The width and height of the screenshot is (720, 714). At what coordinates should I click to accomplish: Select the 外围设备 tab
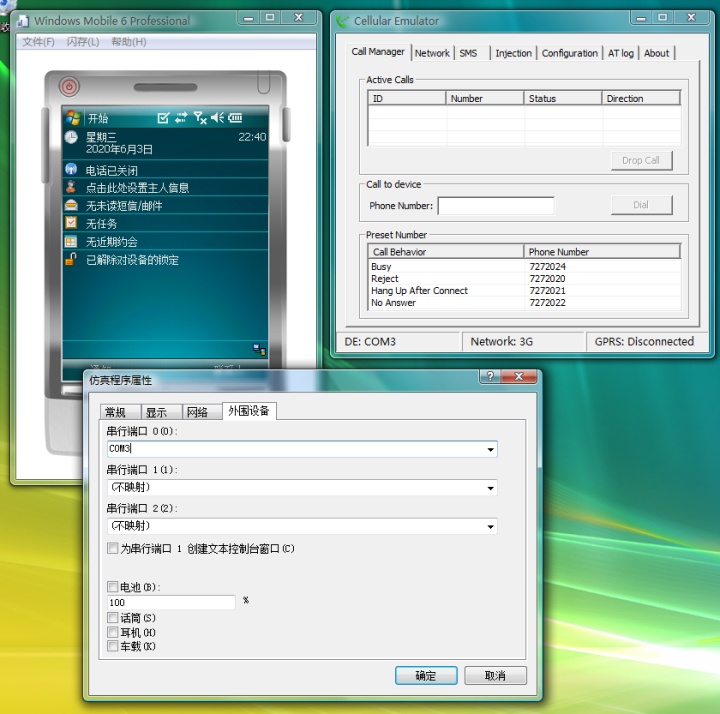(x=249, y=411)
